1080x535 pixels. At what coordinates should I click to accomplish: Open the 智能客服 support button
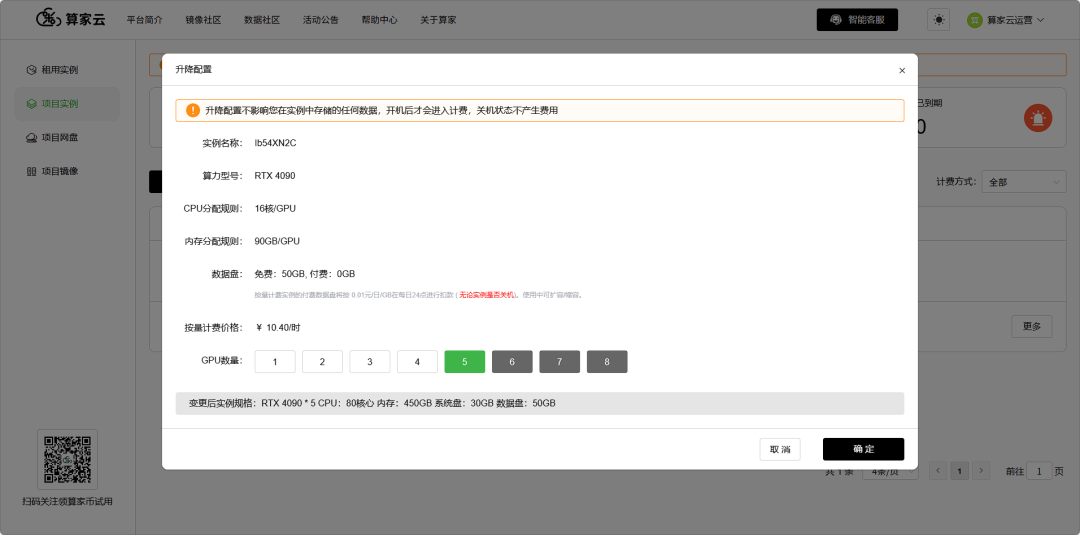[858, 20]
